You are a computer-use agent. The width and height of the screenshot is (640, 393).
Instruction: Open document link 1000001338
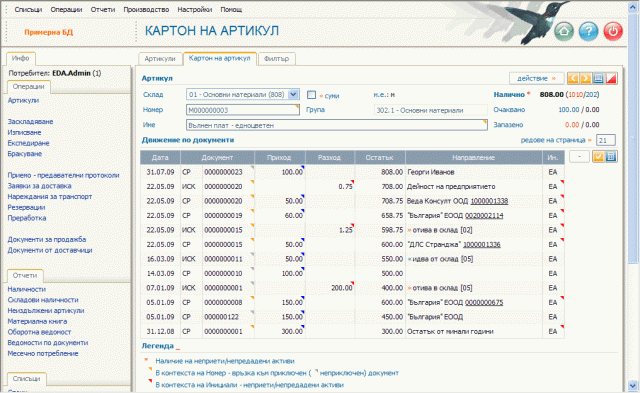click(x=489, y=201)
